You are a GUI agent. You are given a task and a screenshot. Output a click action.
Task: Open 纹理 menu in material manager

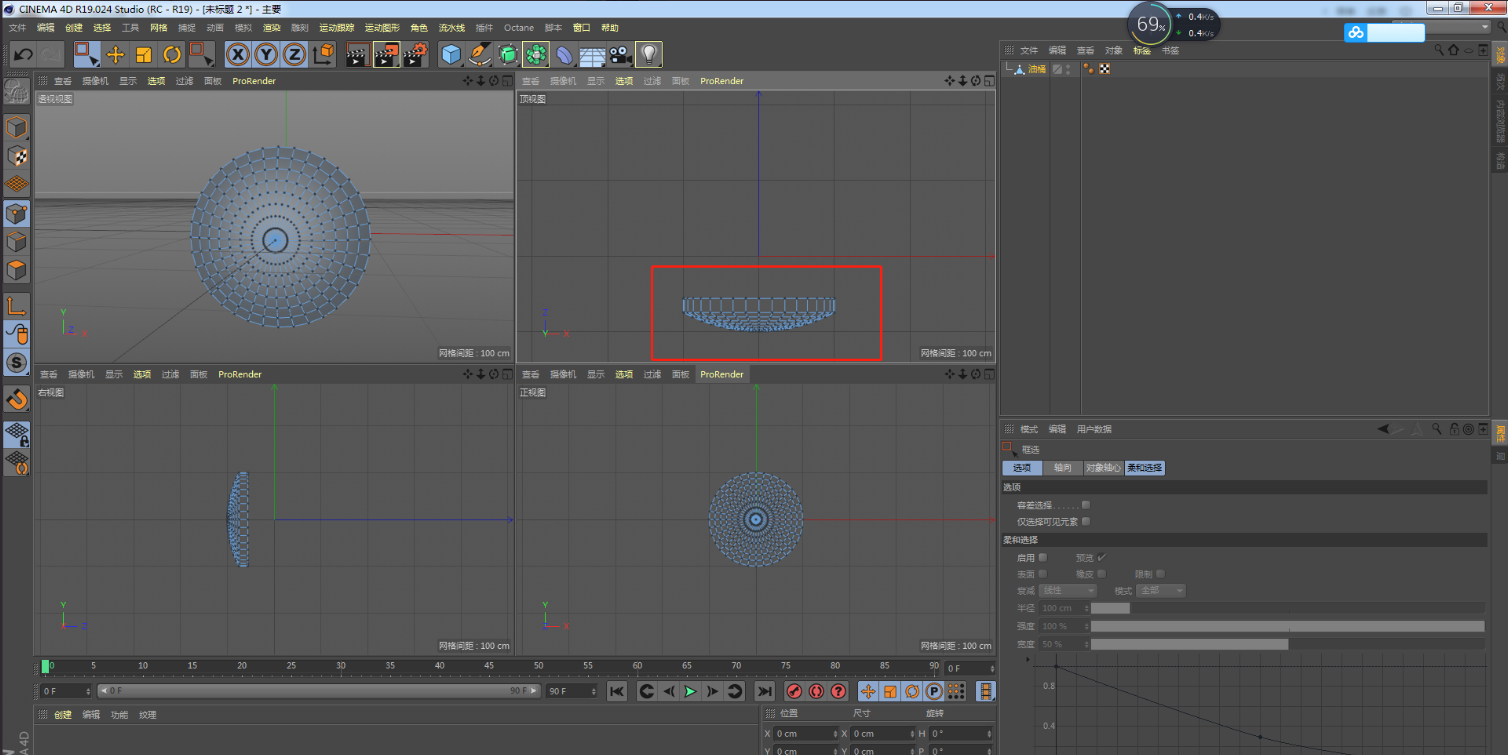point(148,715)
